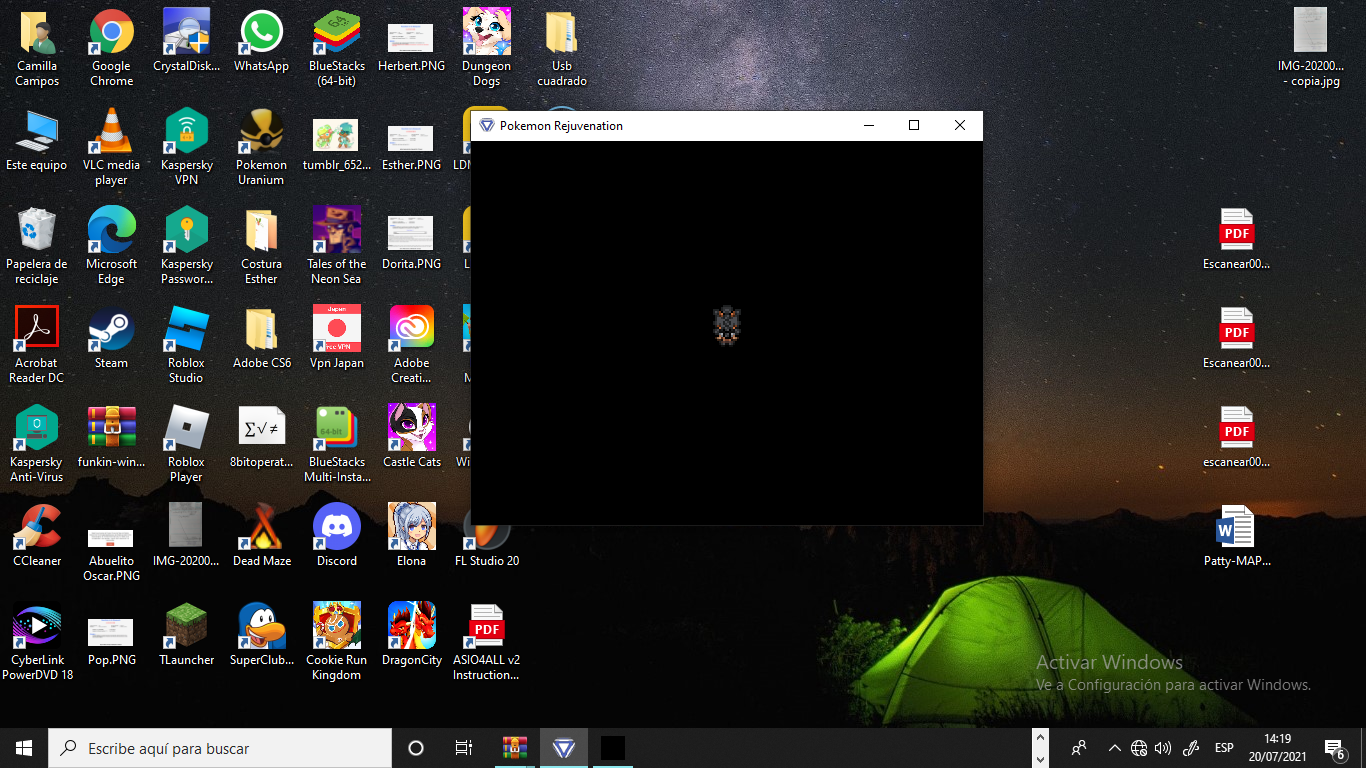Launch Roblox Player shortcut
Image resolution: width=1366 pixels, height=768 pixels.
186,429
